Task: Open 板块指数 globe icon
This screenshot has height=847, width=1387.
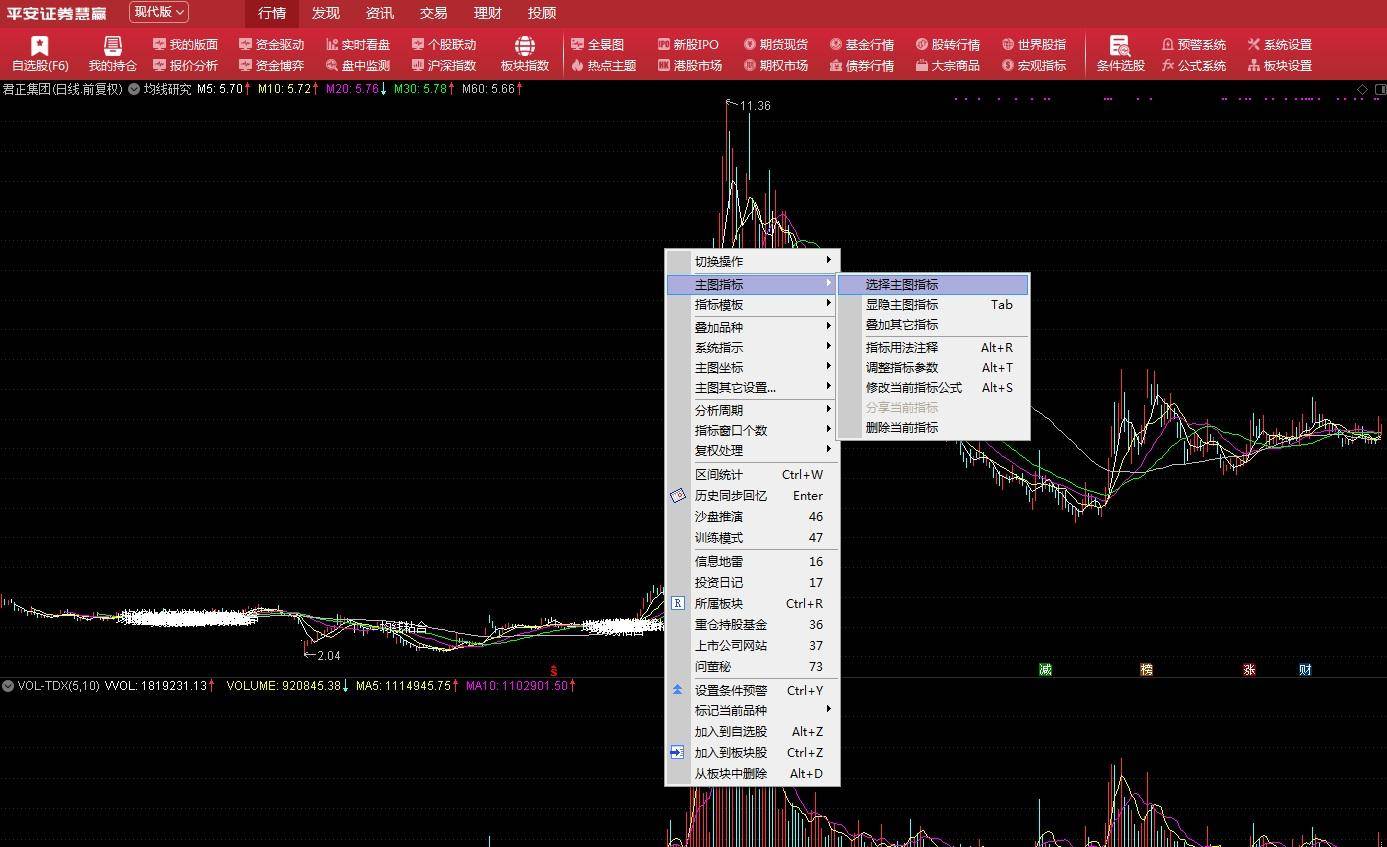Action: (x=525, y=54)
